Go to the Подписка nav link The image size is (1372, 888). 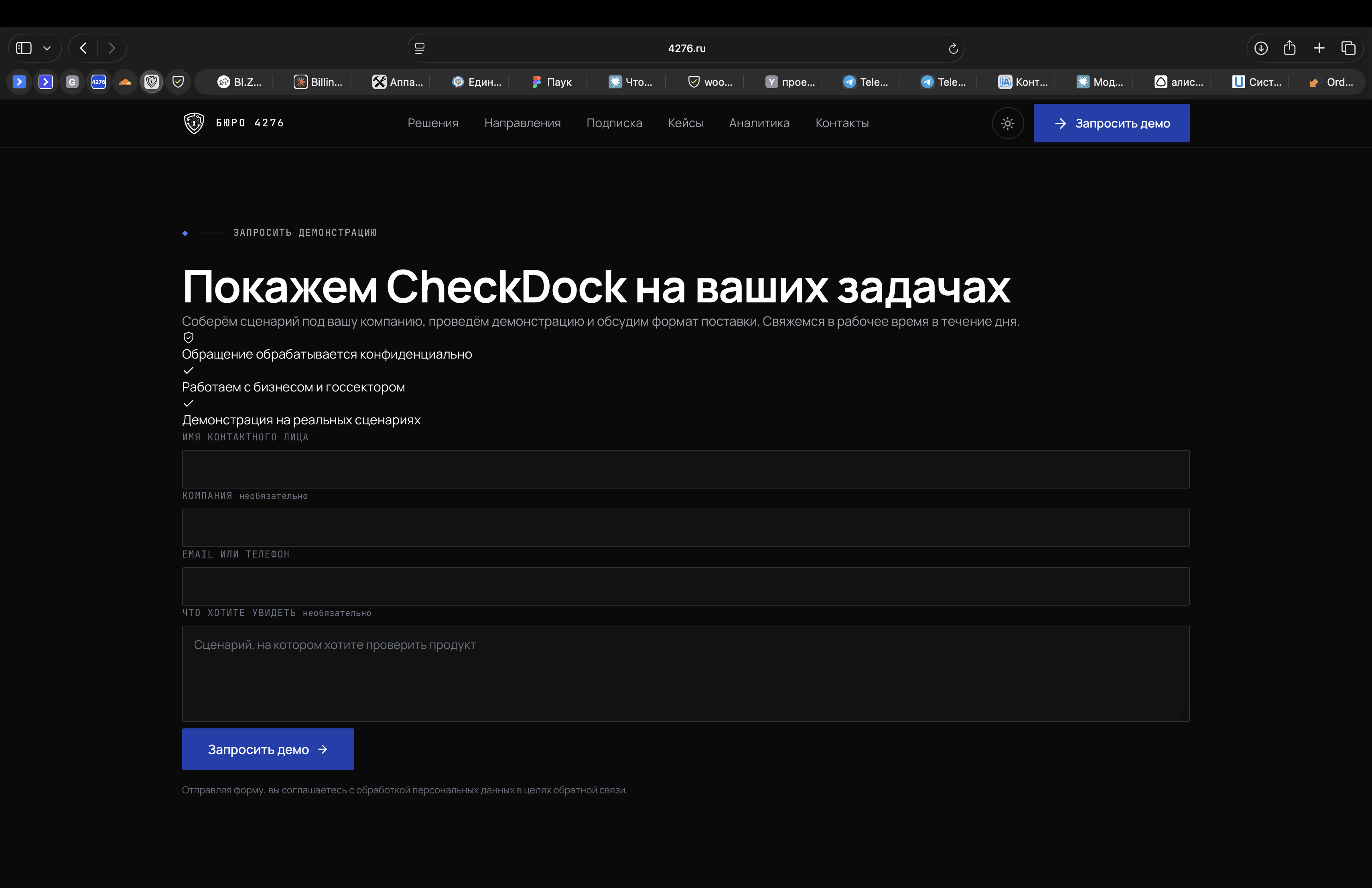coord(614,123)
